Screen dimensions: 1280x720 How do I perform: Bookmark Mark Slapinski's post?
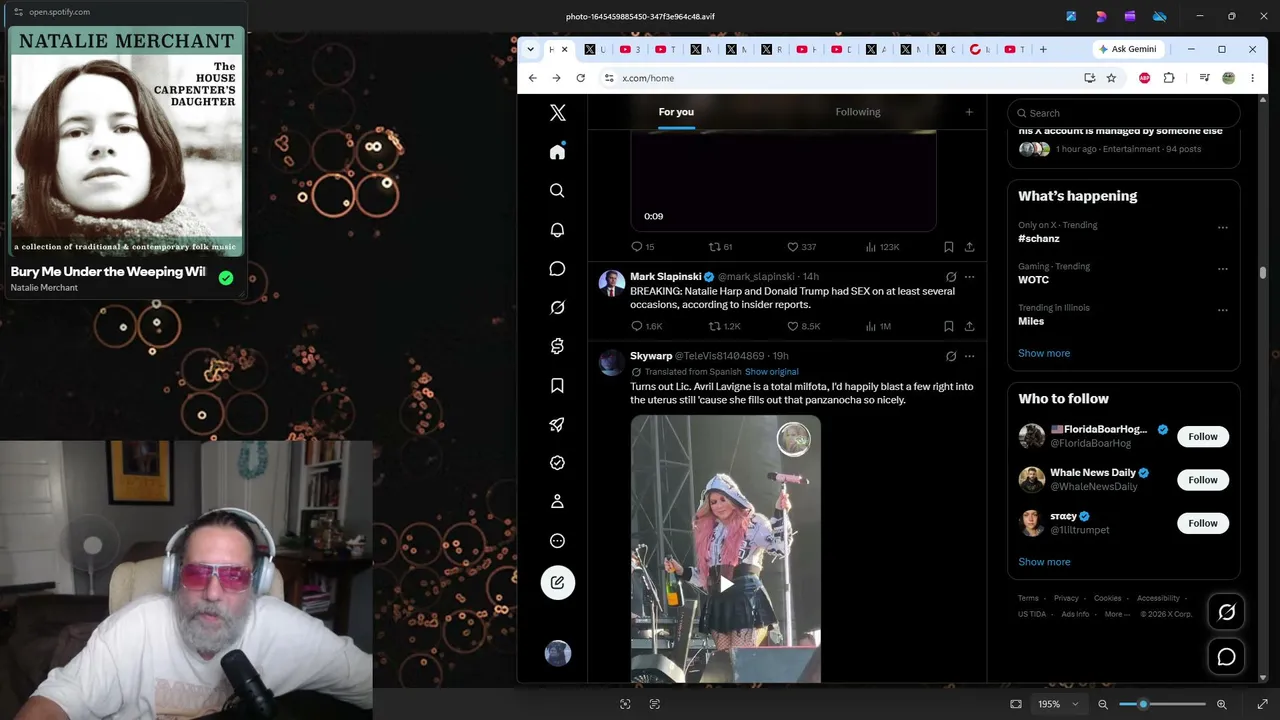coord(948,326)
